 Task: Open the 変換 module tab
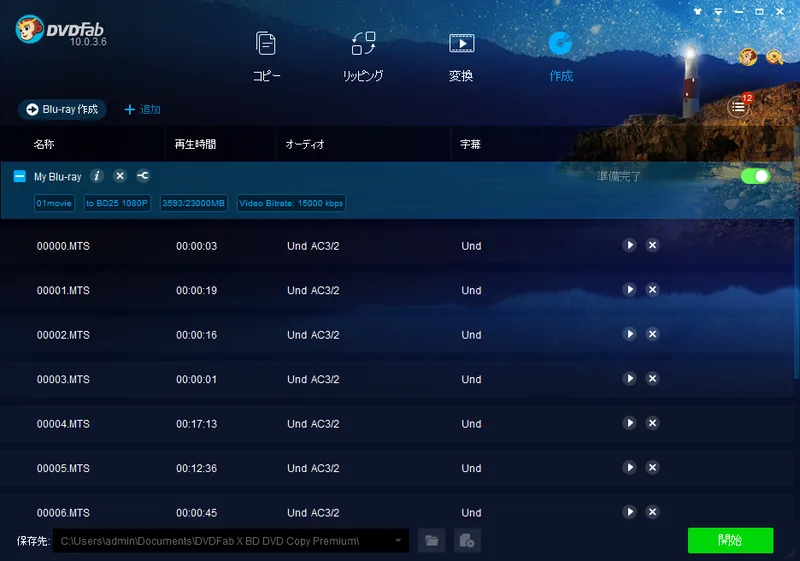pyautogui.click(x=461, y=57)
